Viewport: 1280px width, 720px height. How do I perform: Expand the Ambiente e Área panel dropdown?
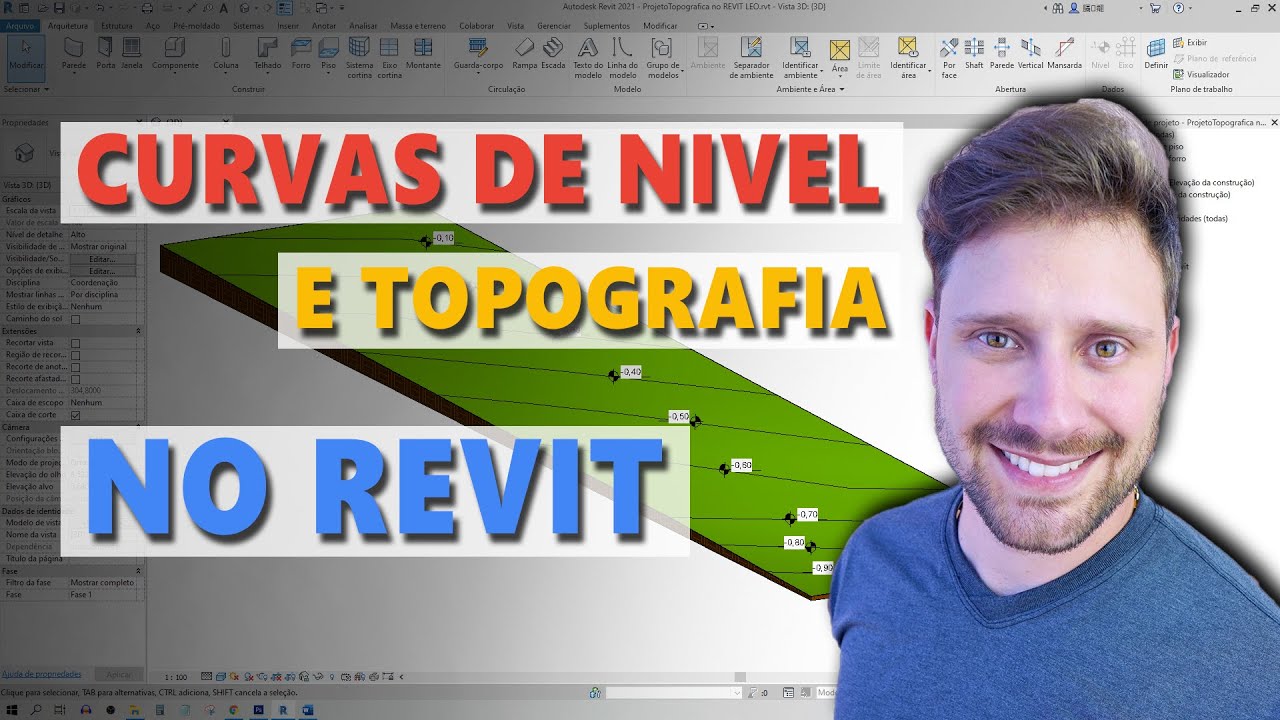[810, 89]
